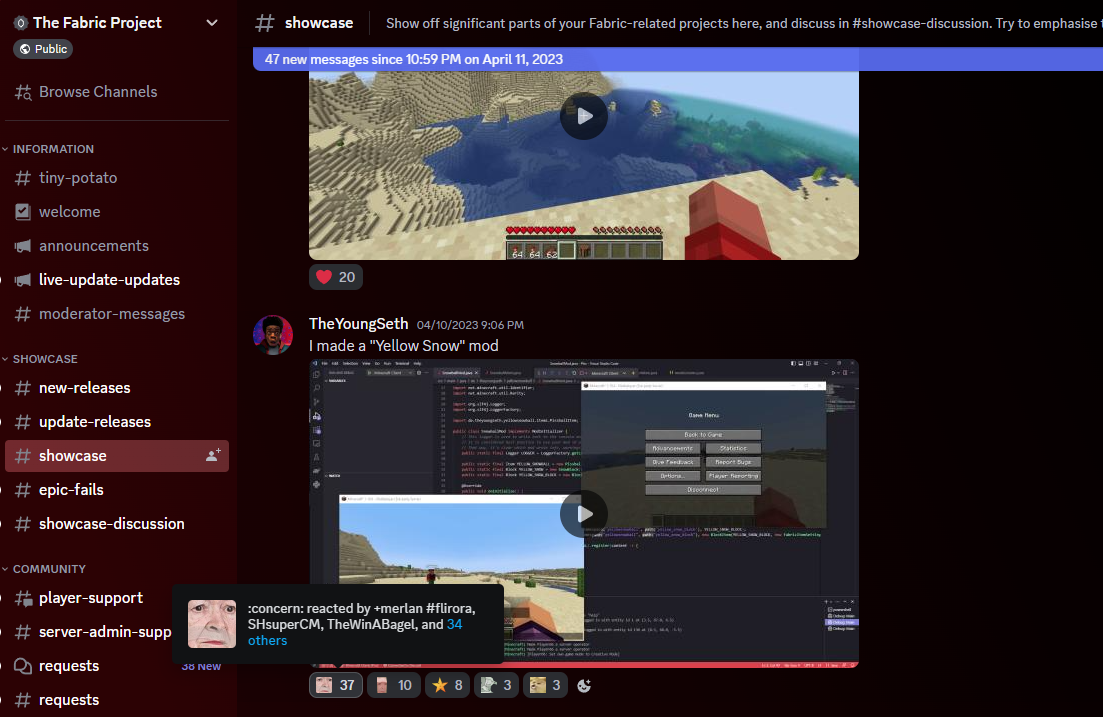
Task: Click the add reaction smiley icon
Action: 584,686
